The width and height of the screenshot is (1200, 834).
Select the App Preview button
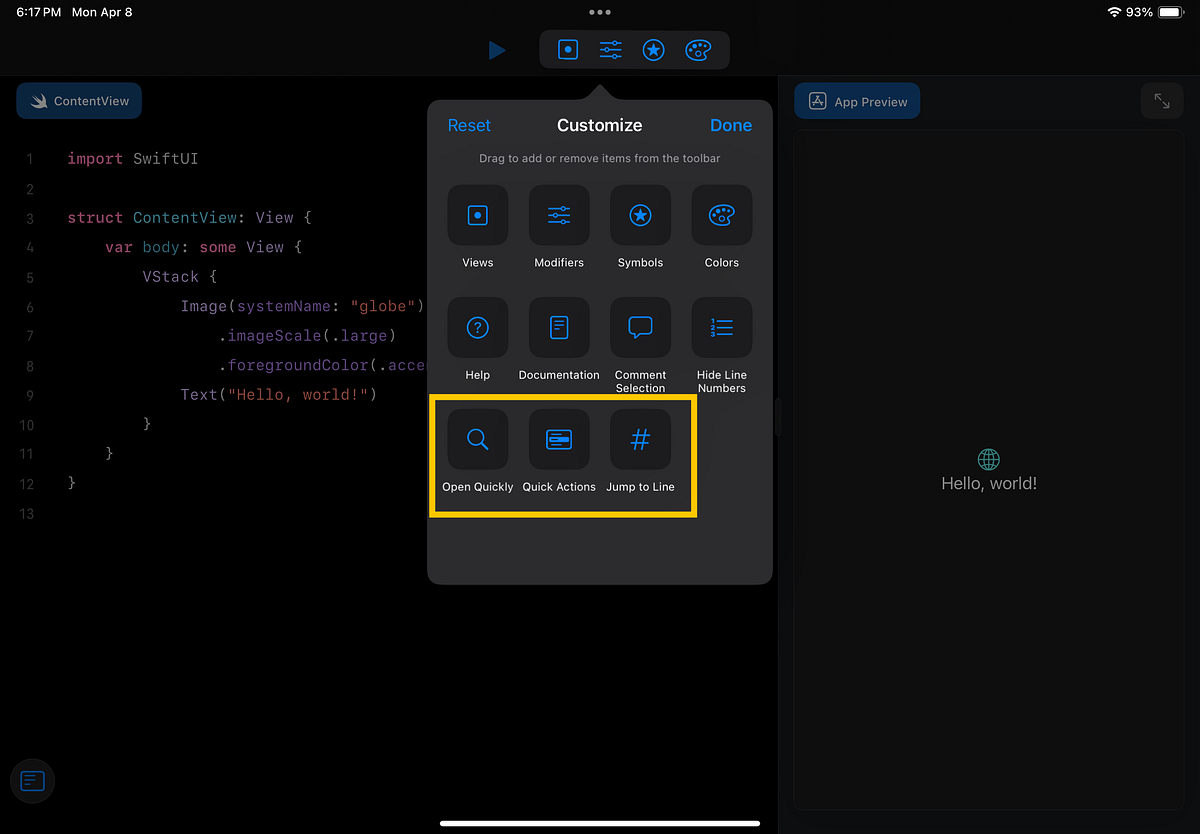pos(857,100)
